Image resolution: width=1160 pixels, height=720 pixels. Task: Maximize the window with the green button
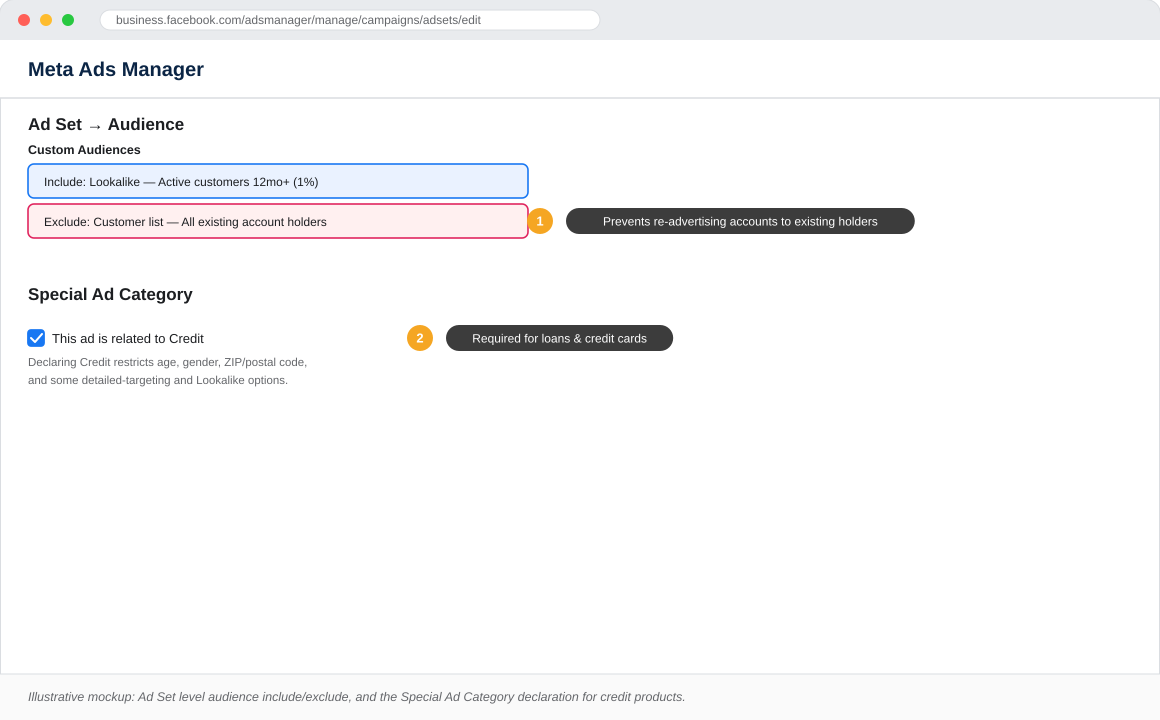(x=68, y=20)
